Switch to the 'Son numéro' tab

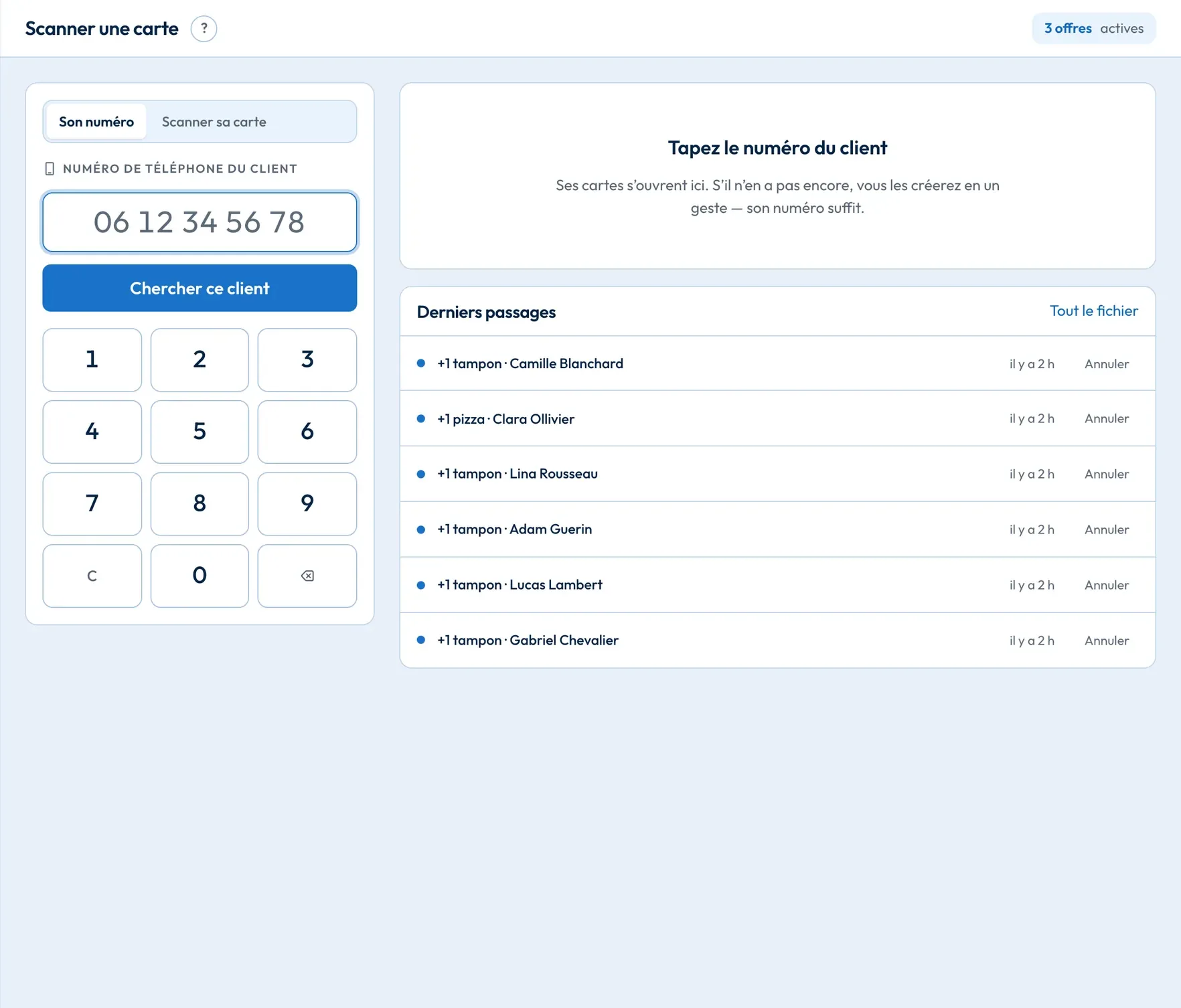(96, 122)
